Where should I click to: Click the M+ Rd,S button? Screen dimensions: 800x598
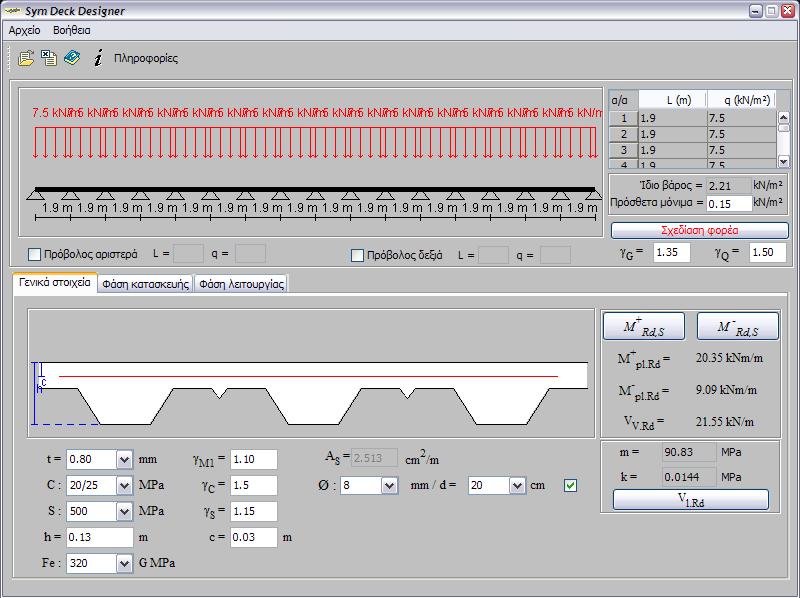pyautogui.click(x=644, y=327)
